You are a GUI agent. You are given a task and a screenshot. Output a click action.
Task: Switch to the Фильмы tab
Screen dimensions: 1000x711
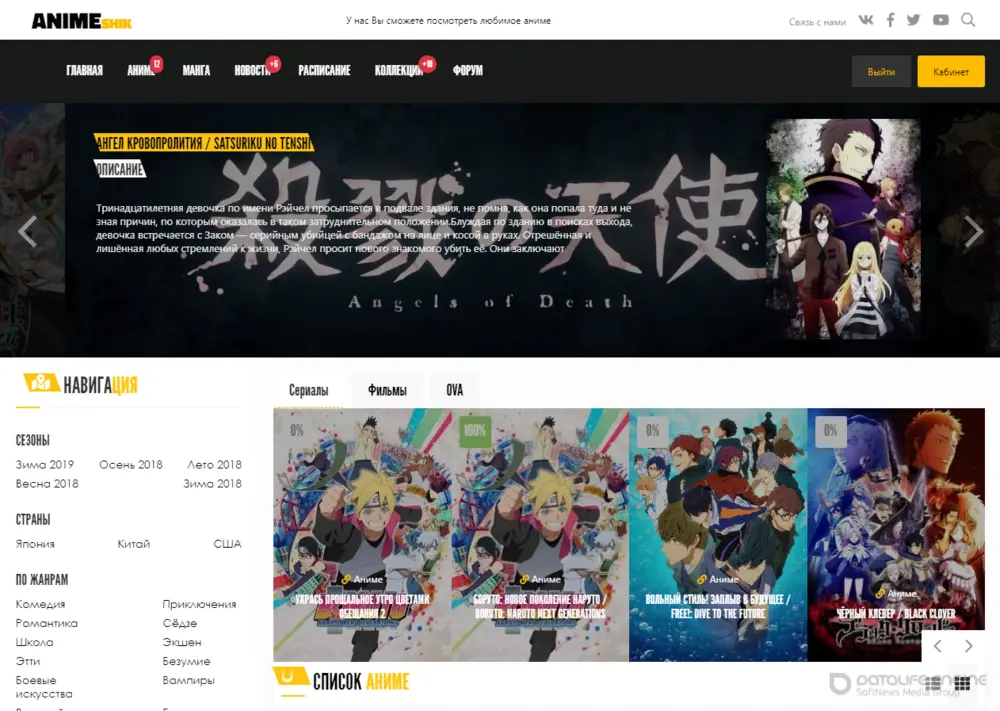point(387,390)
